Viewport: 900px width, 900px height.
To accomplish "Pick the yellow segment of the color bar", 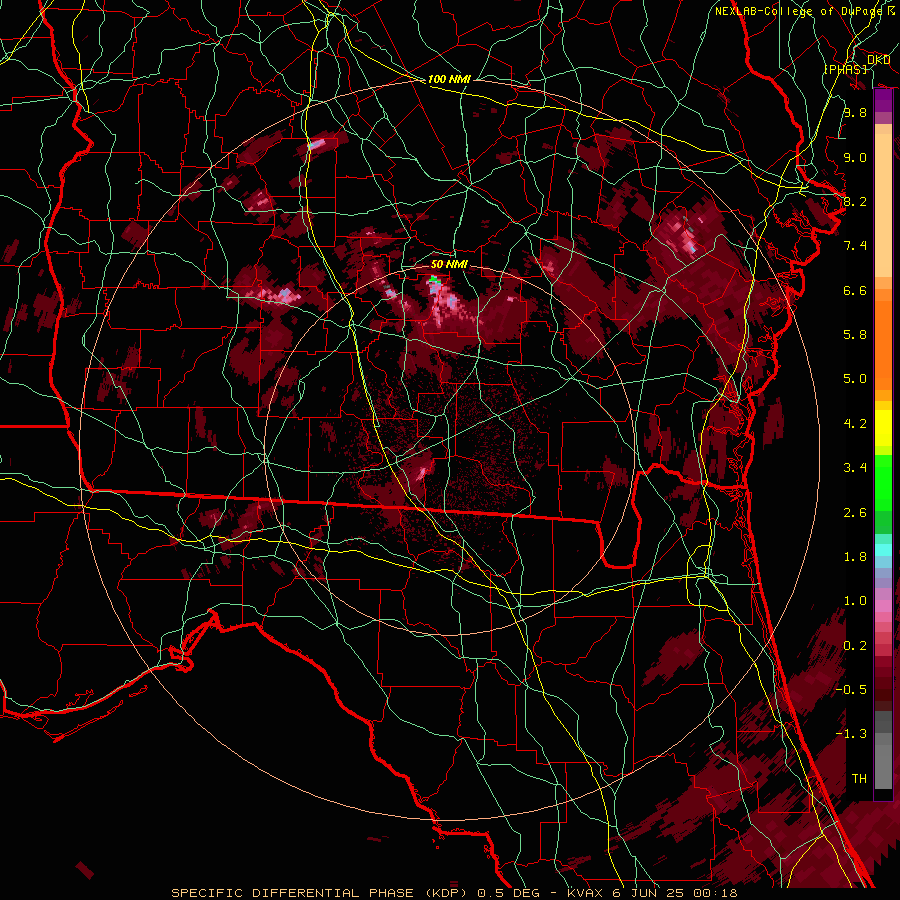I will (883, 428).
